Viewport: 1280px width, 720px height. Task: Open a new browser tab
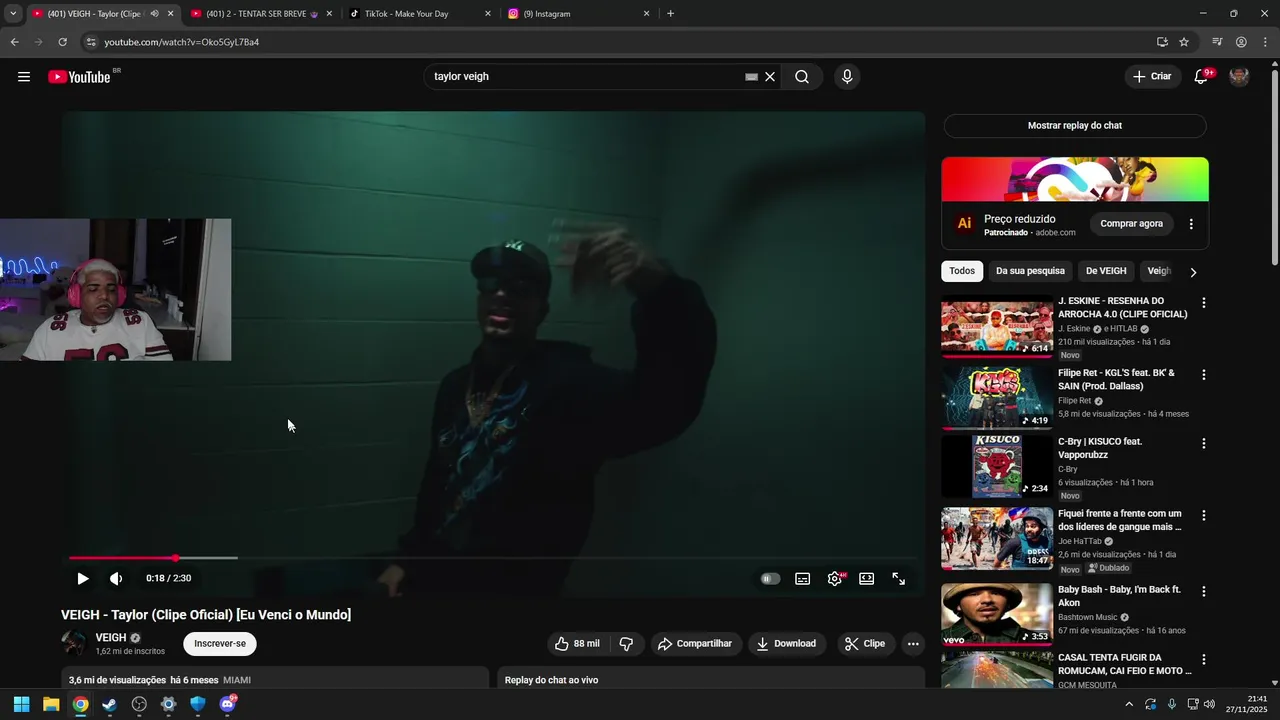[670, 14]
